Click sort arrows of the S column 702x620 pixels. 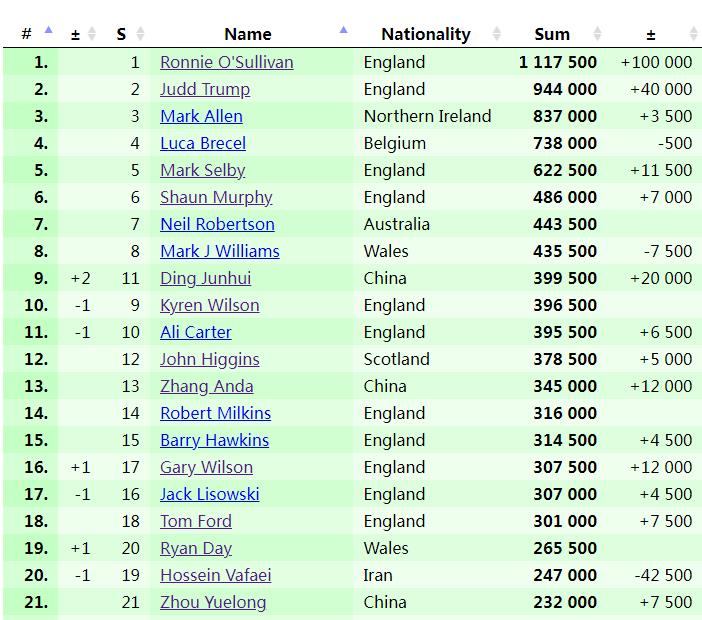tap(140, 34)
